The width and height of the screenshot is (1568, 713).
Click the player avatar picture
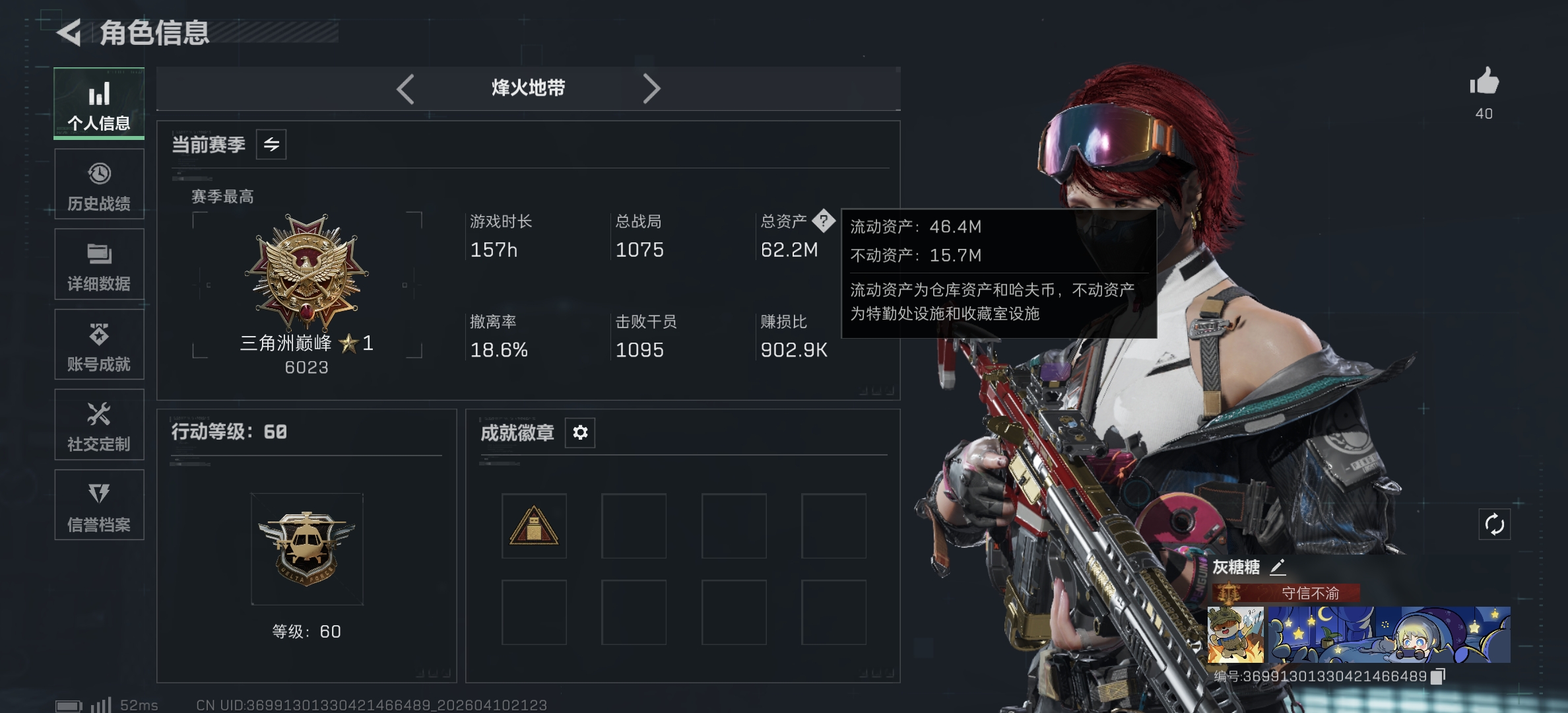pos(1235,634)
